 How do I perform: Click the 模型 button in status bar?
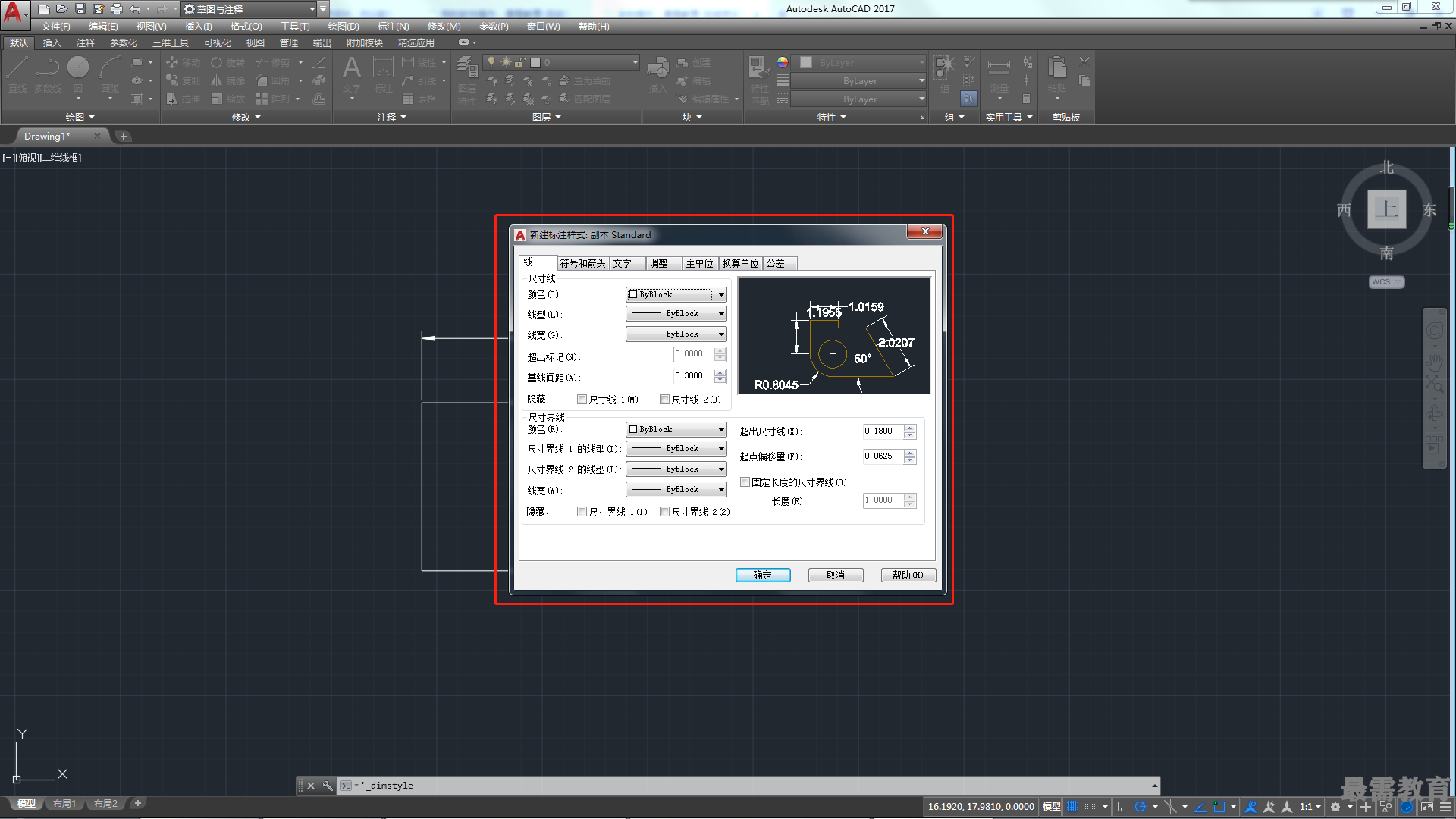1052,807
